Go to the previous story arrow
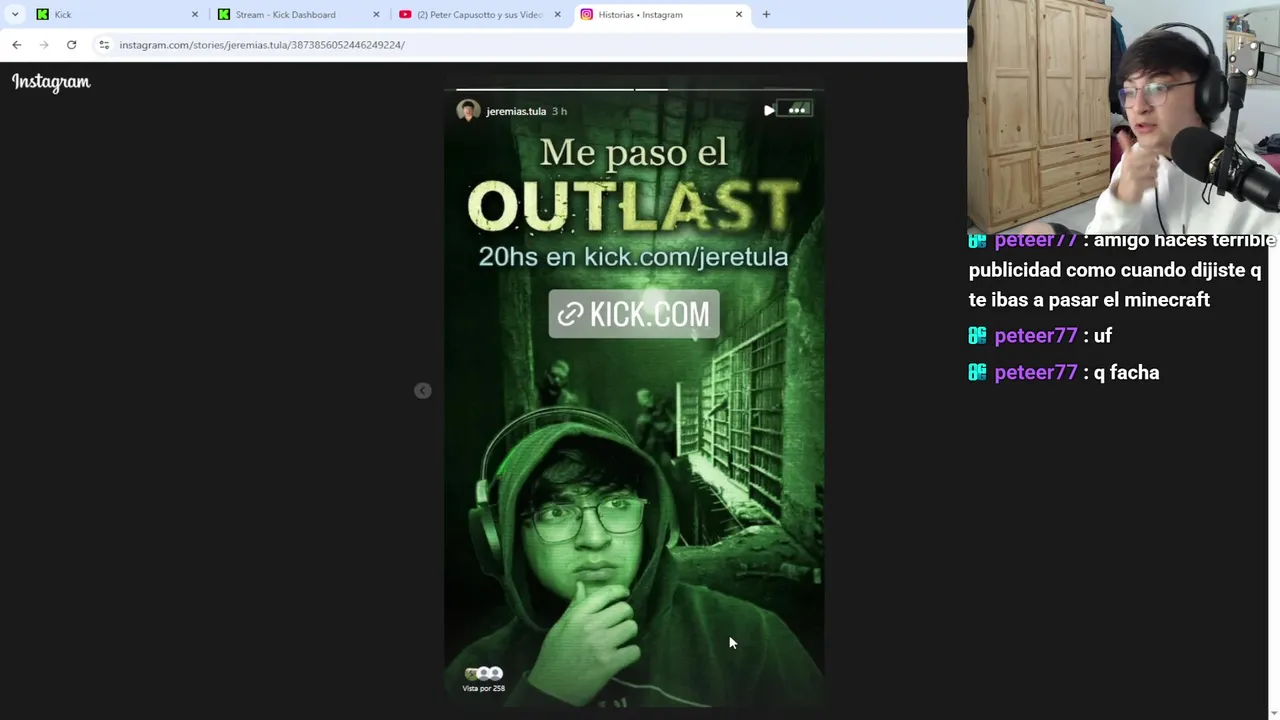Screen dimensions: 1280x720 coord(423,391)
